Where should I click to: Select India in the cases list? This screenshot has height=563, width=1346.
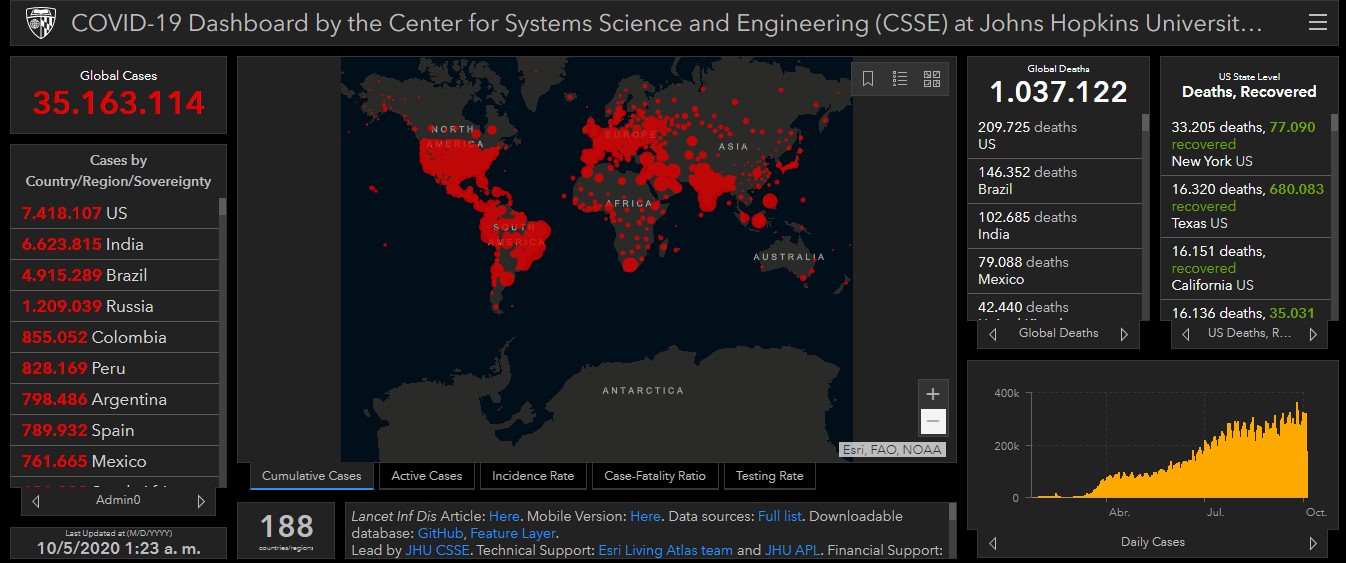point(115,244)
